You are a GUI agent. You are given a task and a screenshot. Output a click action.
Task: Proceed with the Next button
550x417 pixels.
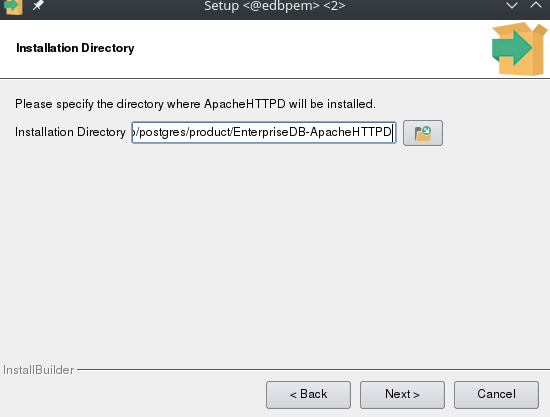click(x=402, y=395)
